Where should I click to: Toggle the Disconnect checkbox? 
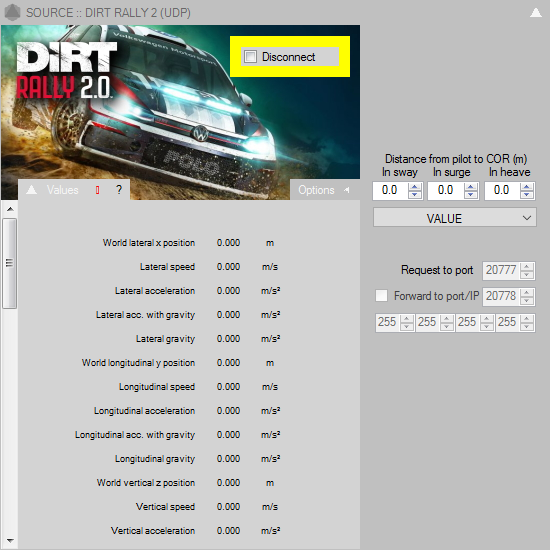coord(250,56)
